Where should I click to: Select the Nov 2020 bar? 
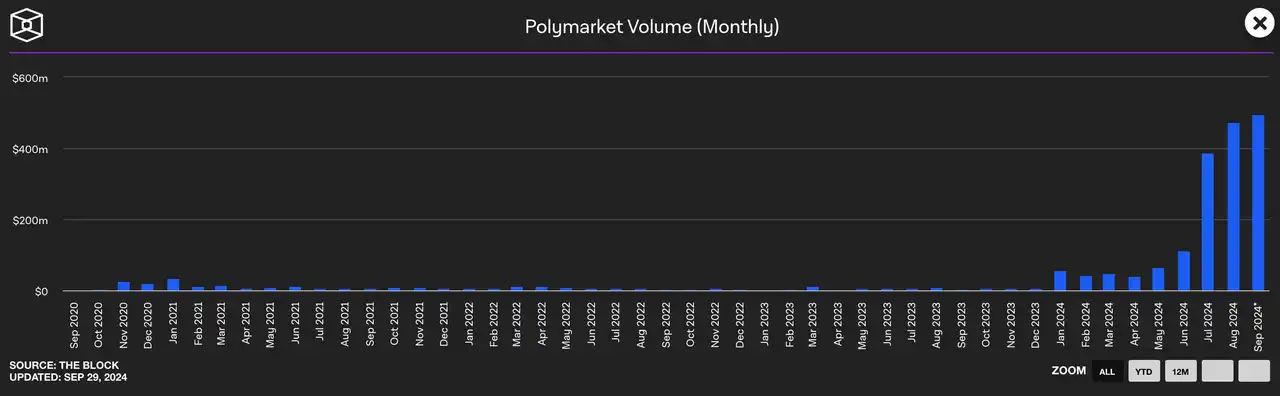[x=124, y=286]
